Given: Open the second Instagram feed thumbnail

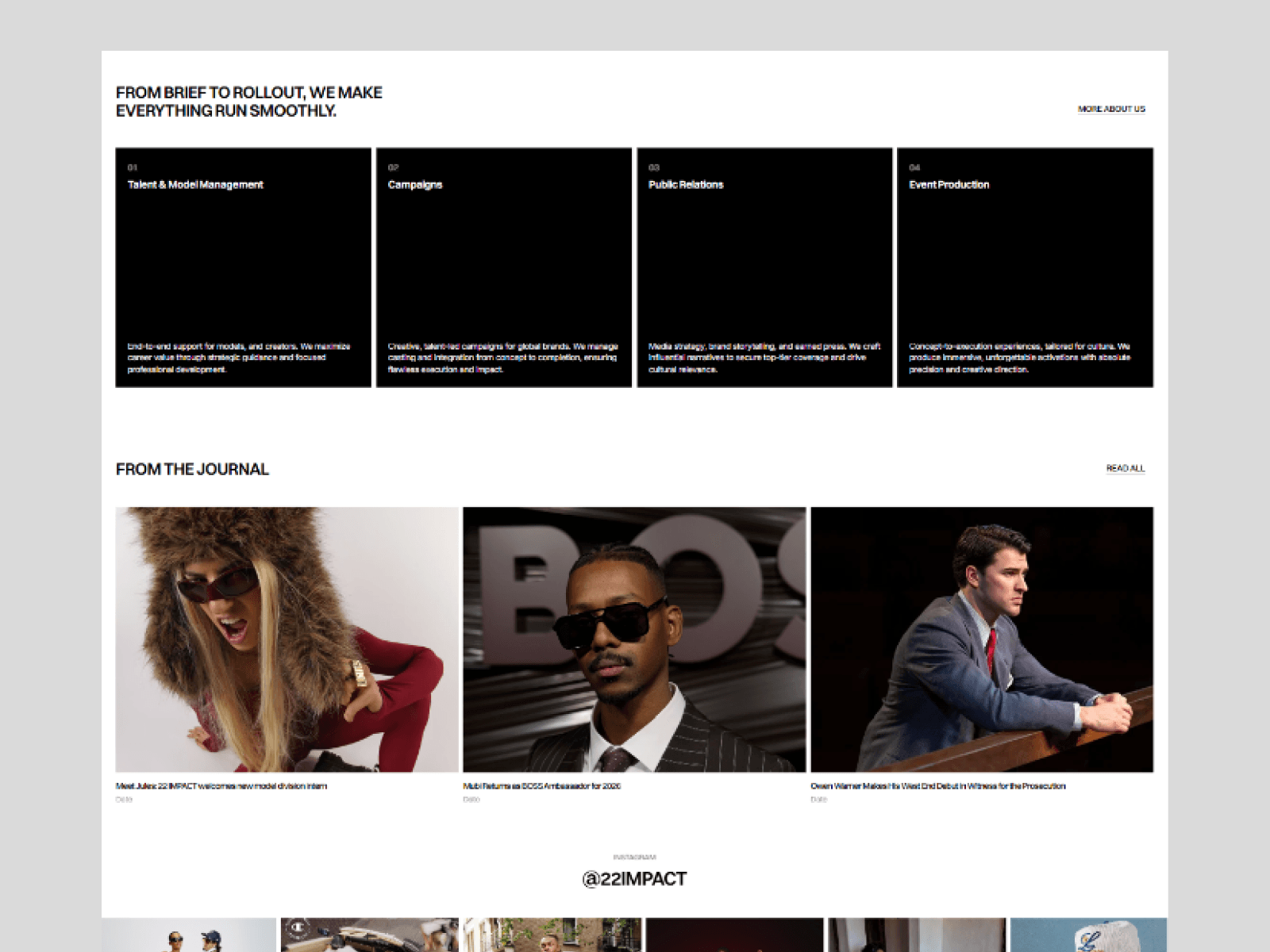Looking at the screenshot, I should coord(370,935).
